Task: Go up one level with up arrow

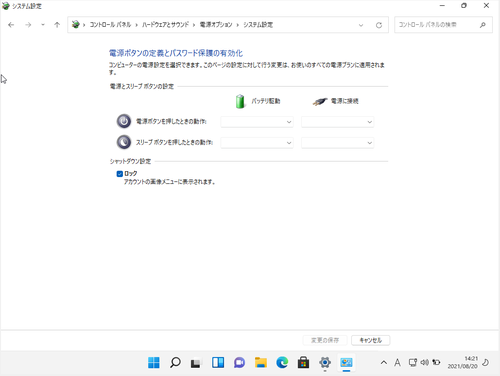Action: point(57,25)
